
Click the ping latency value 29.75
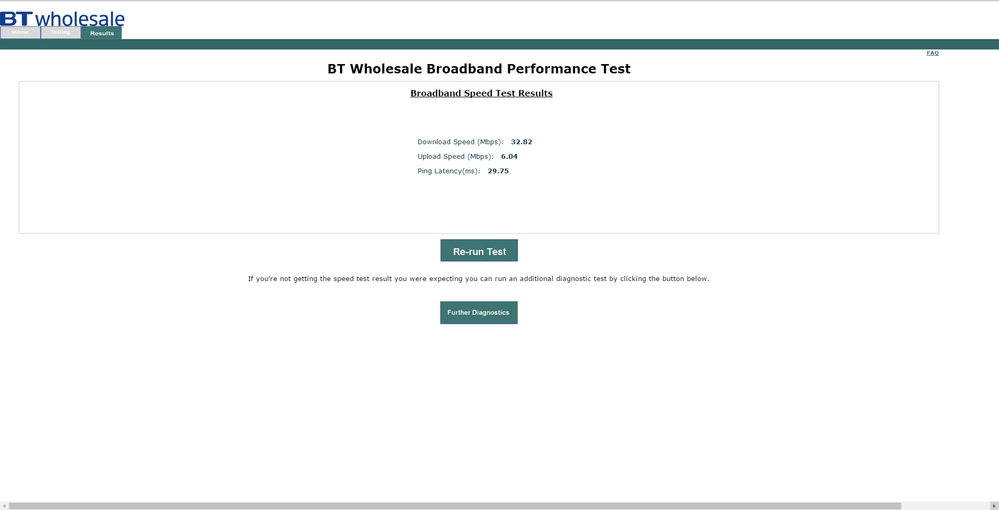coord(498,171)
